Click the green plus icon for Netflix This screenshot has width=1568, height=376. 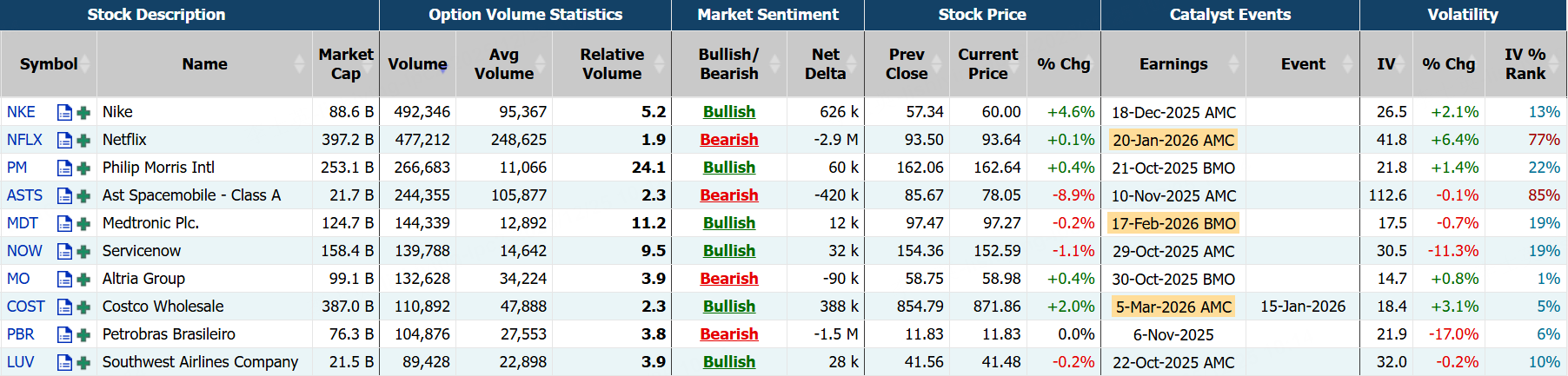tap(83, 140)
